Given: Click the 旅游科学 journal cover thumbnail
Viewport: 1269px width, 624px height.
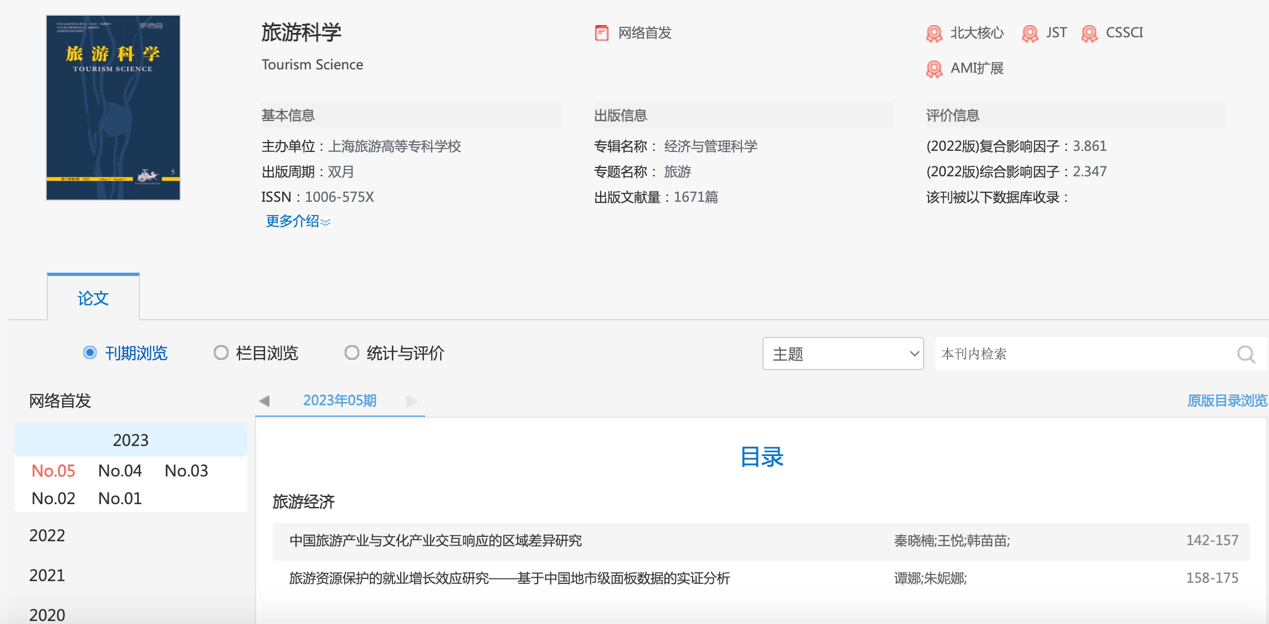Looking at the screenshot, I should (x=113, y=108).
